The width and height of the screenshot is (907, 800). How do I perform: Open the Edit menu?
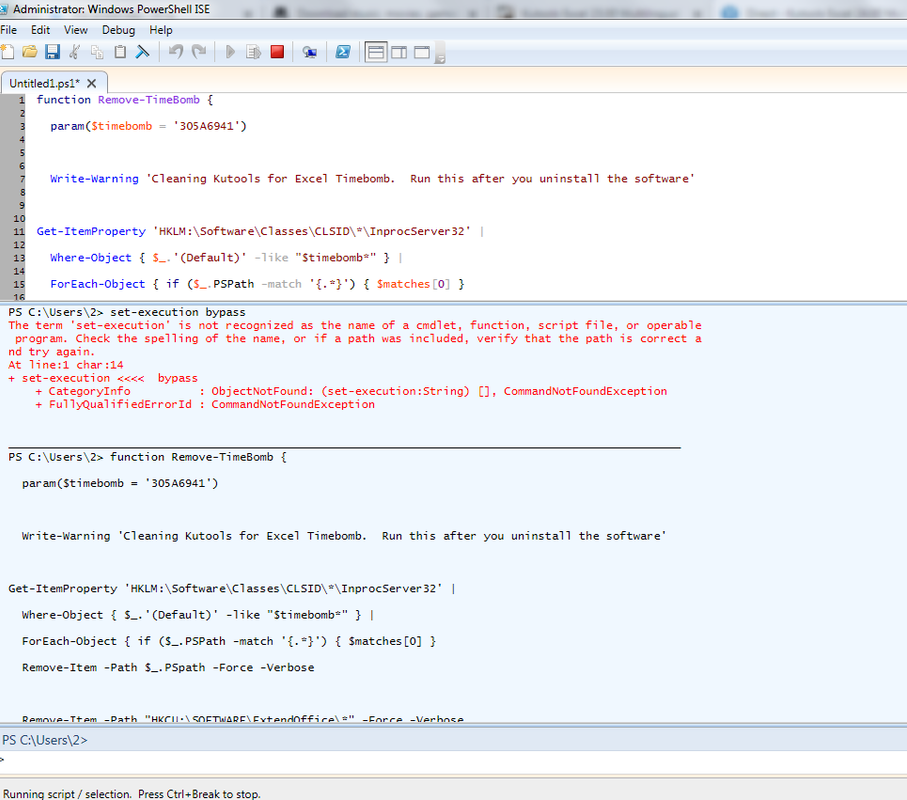[x=40, y=30]
